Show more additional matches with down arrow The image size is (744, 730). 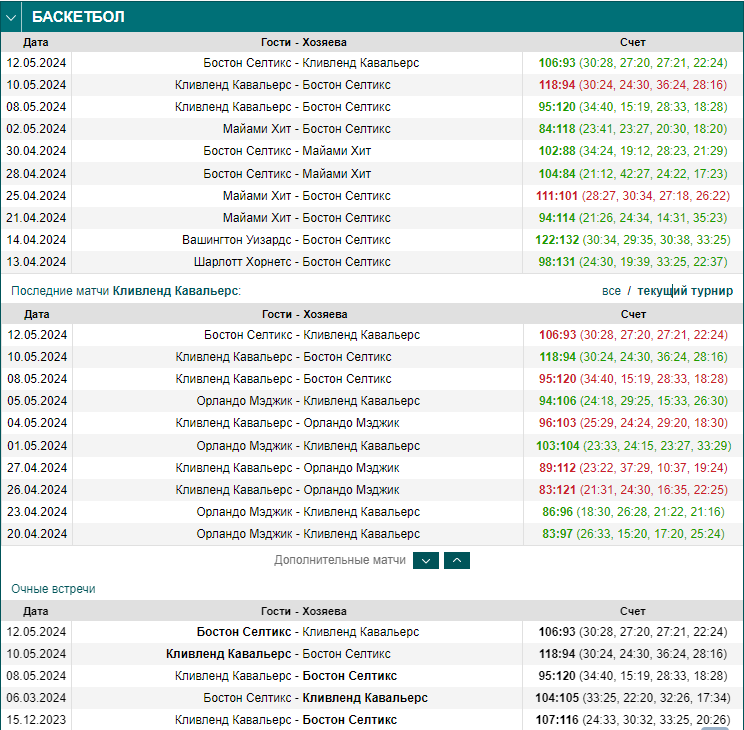(426, 561)
